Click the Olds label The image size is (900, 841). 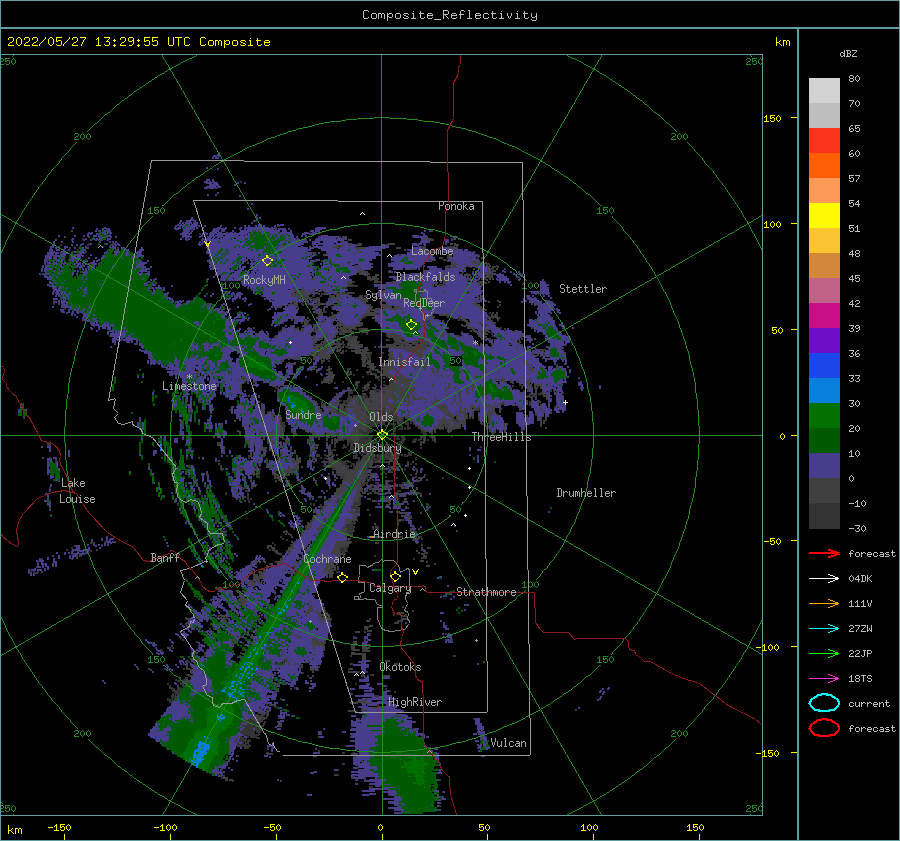[381, 417]
